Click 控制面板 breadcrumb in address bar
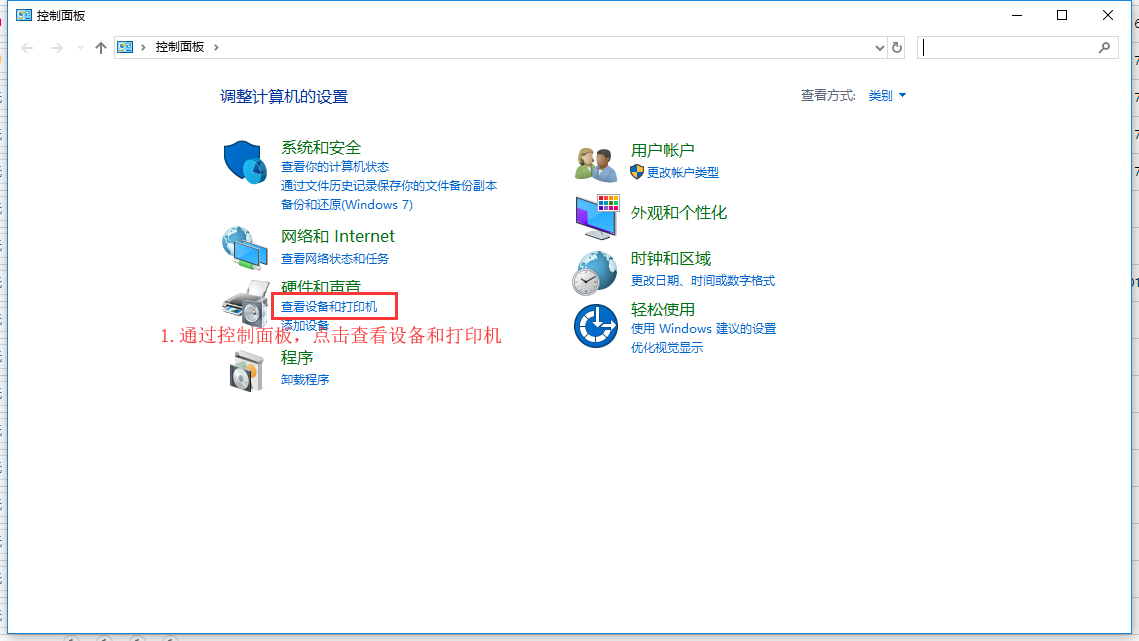This screenshot has width=1139, height=641. click(x=179, y=47)
